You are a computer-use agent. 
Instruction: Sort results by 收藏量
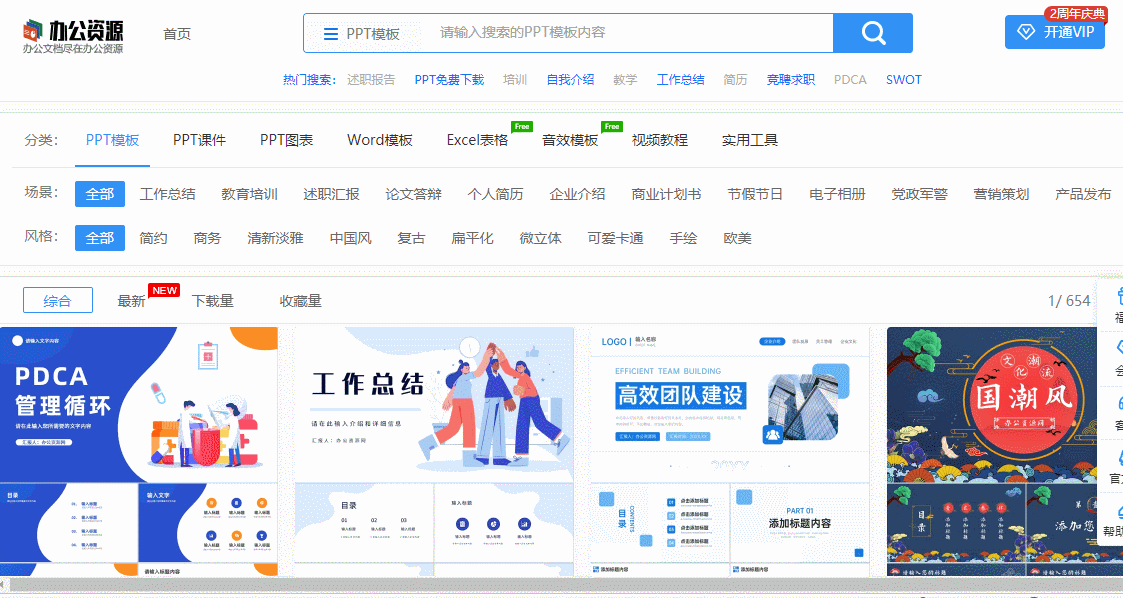click(301, 301)
